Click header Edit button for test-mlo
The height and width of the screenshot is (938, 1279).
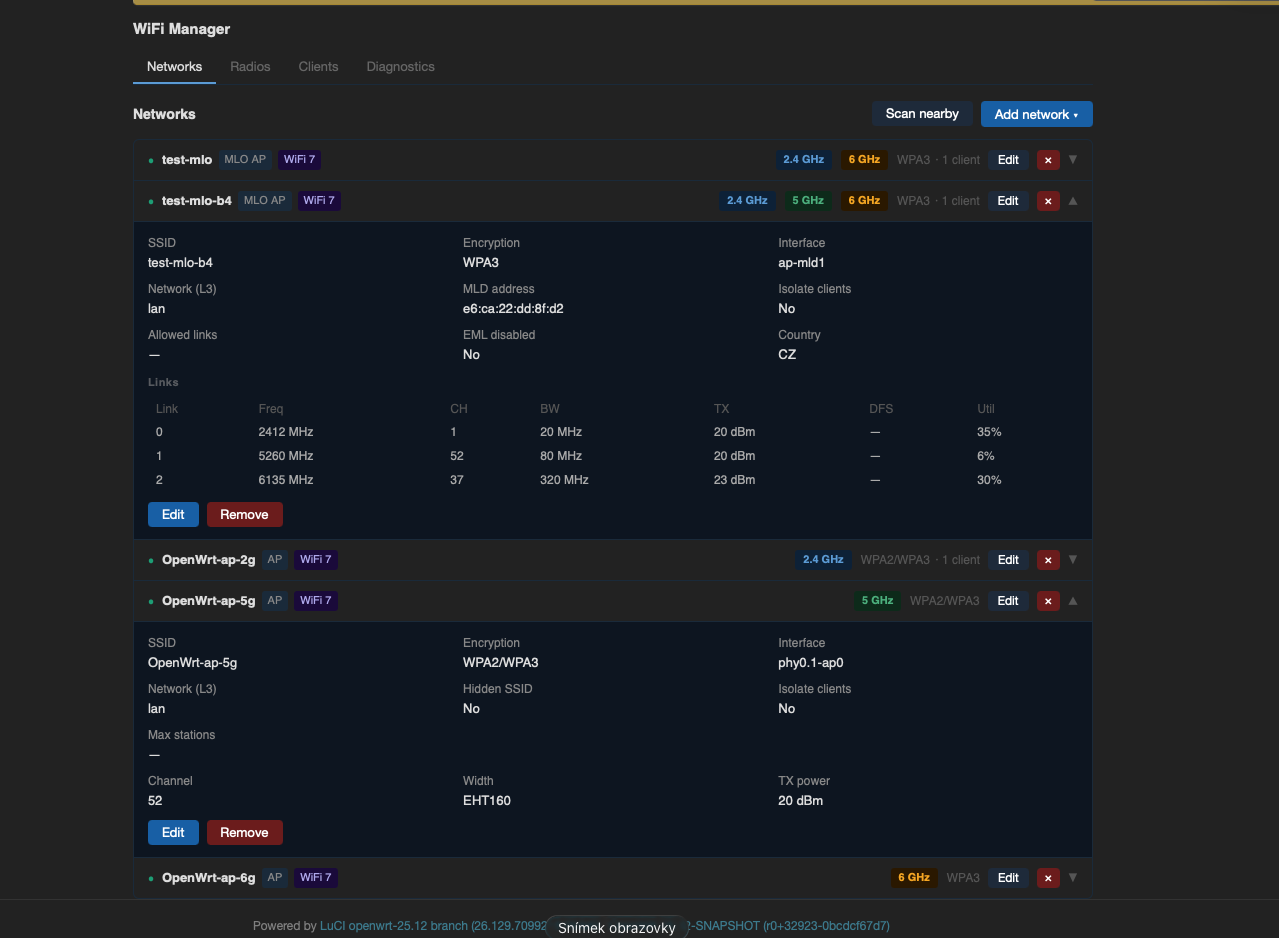point(1008,160)
